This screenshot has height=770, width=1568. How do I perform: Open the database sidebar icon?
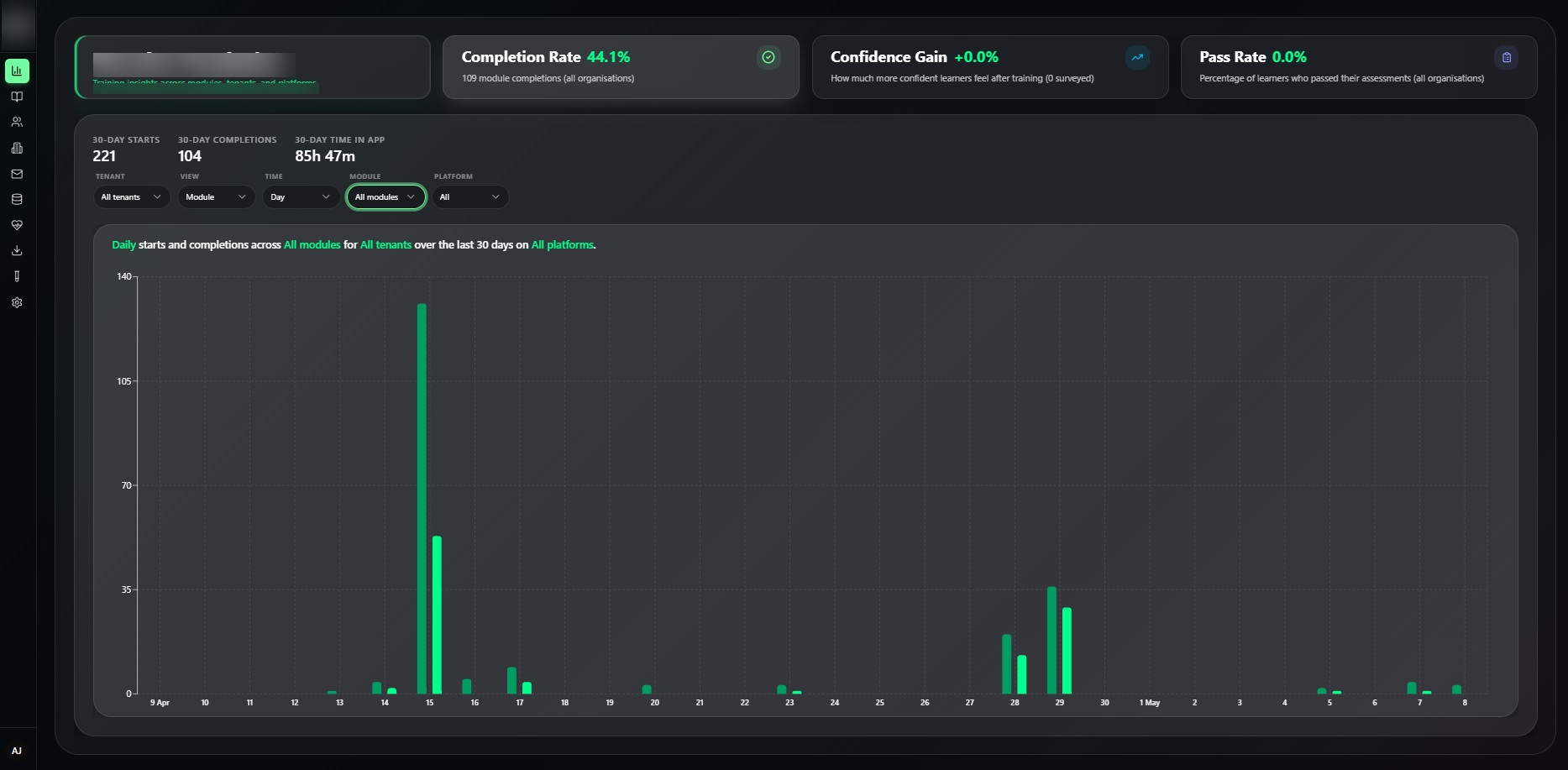pyautogui.click(x=17, y=199)
